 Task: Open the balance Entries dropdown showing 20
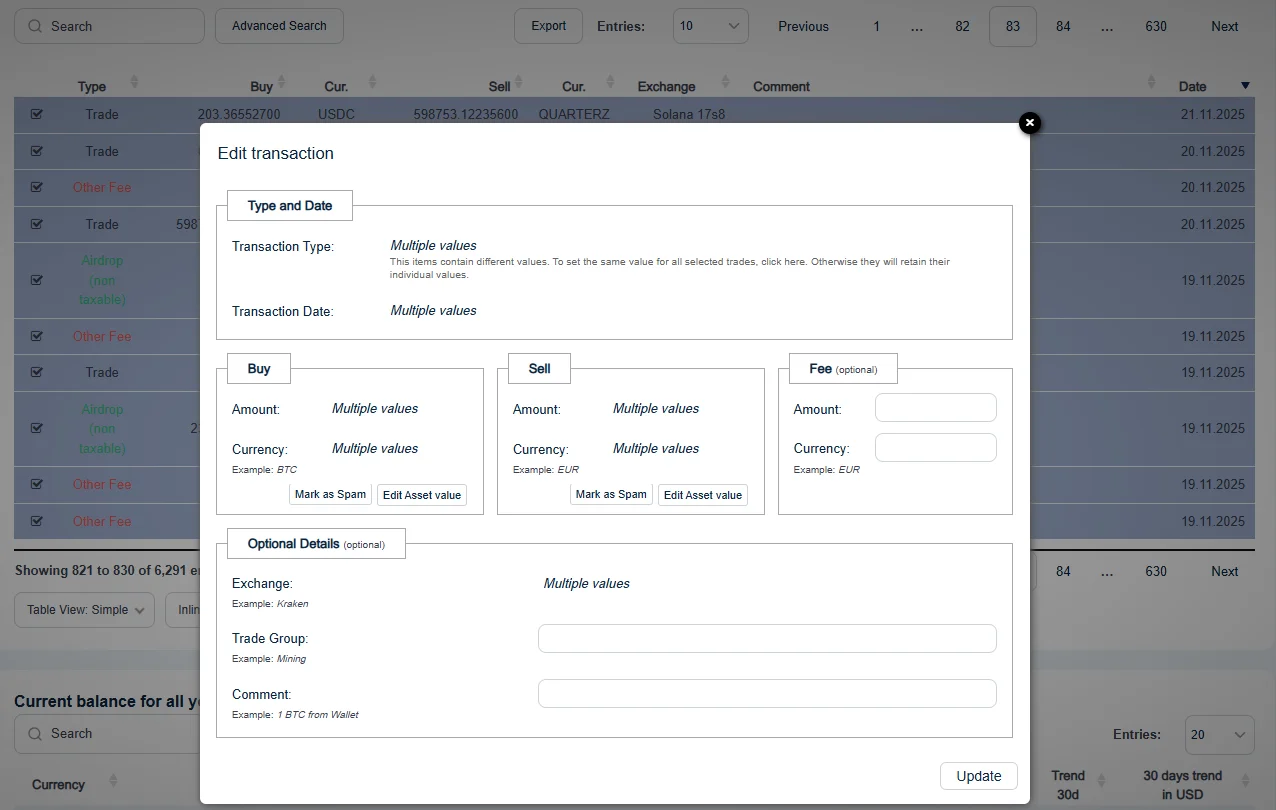[x=1218, y=735]
